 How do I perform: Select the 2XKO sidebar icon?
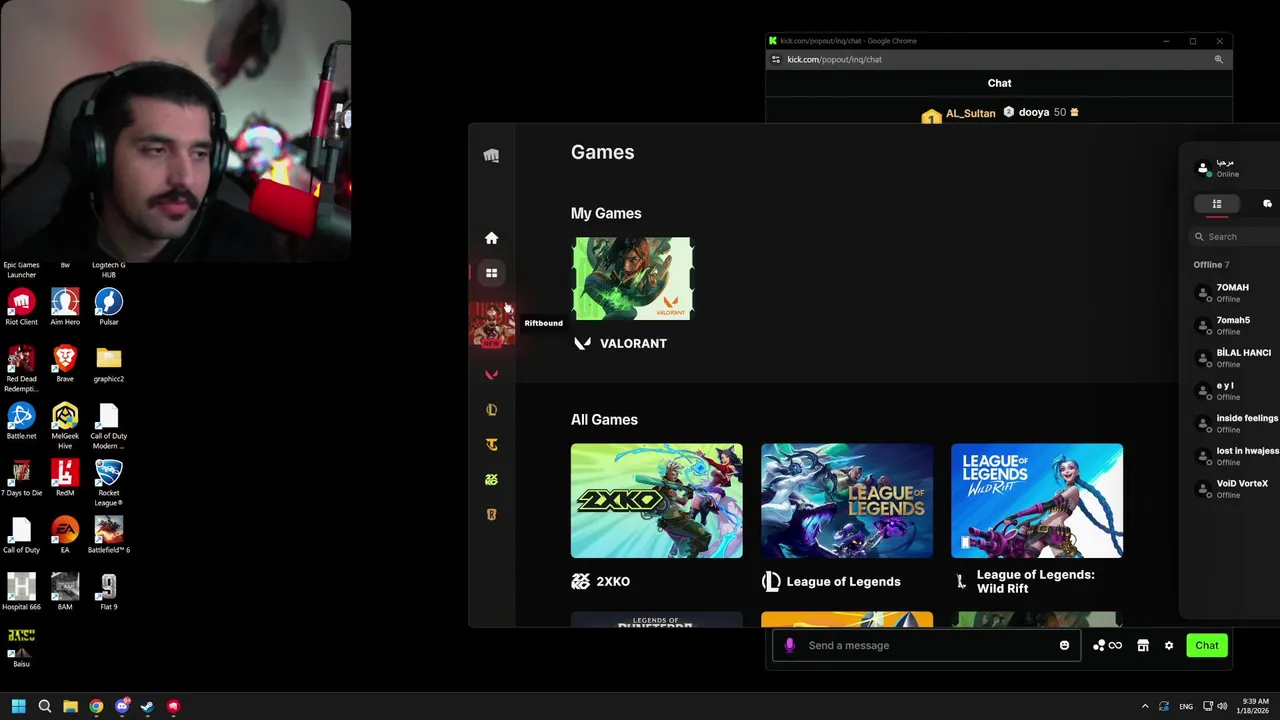coord(491,480)
